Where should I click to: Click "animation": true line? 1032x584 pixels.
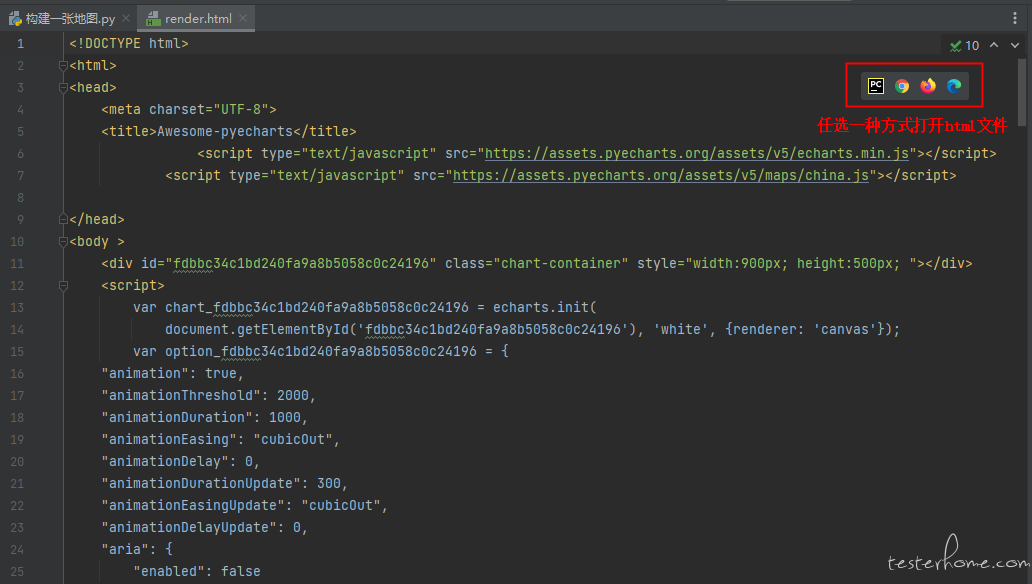click(172, 373)
